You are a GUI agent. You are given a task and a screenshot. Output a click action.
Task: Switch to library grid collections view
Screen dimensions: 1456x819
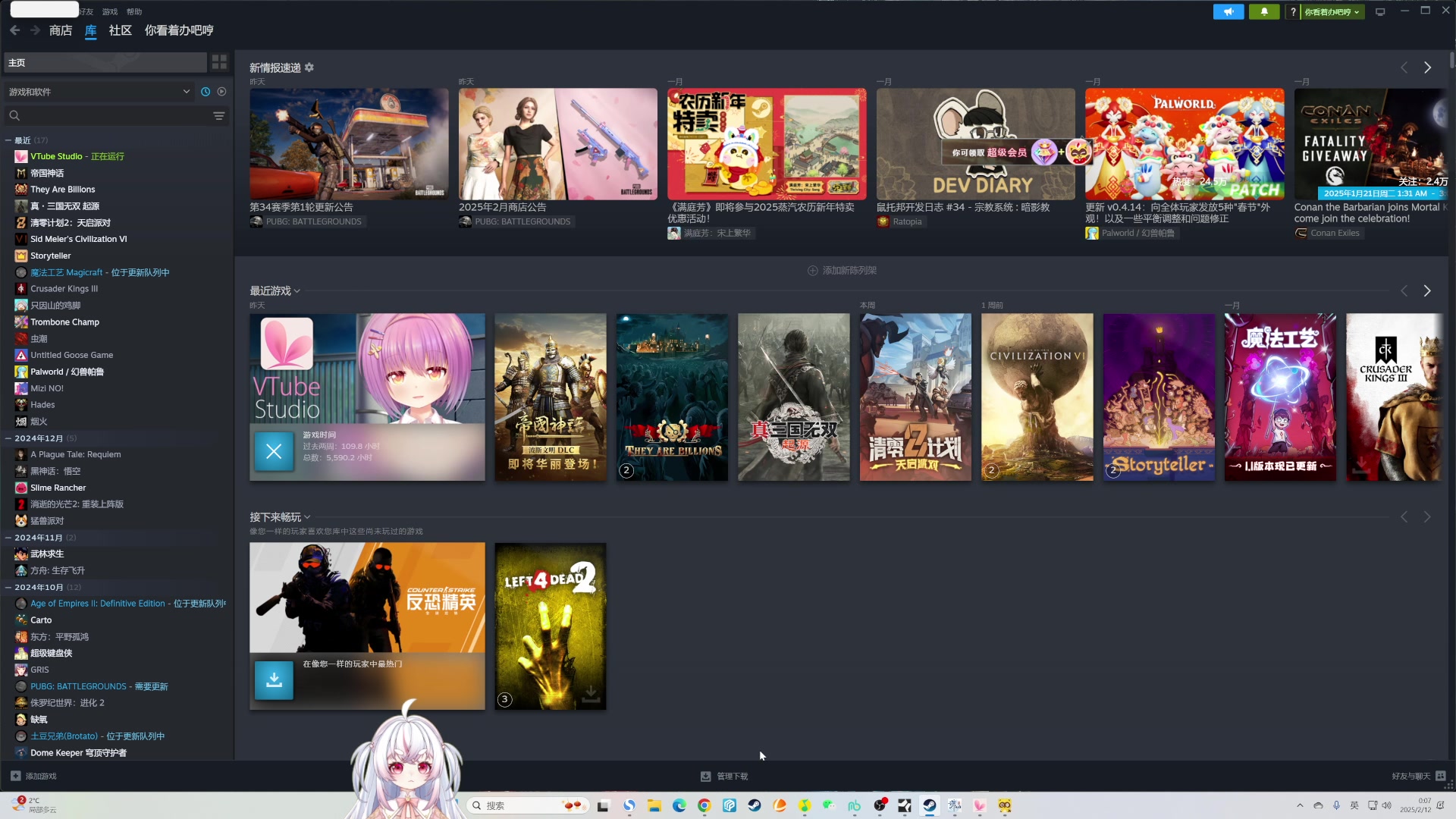pos(219,62)
